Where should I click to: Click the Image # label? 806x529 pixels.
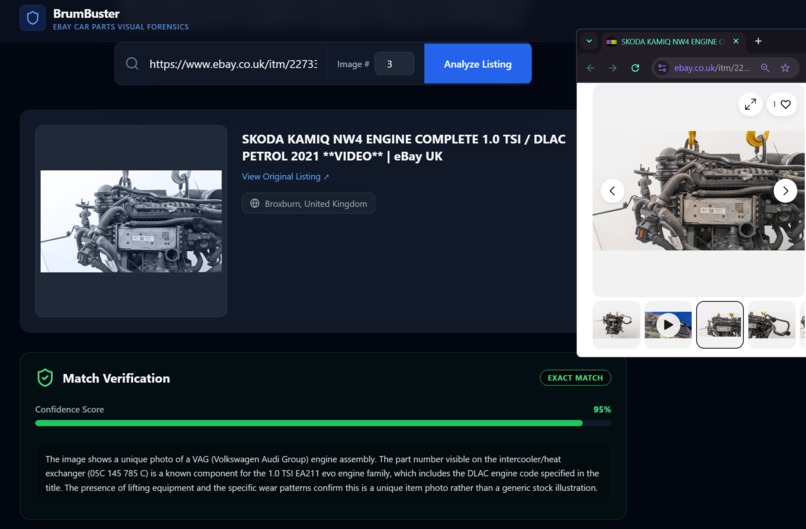click(x=353, y=64)
